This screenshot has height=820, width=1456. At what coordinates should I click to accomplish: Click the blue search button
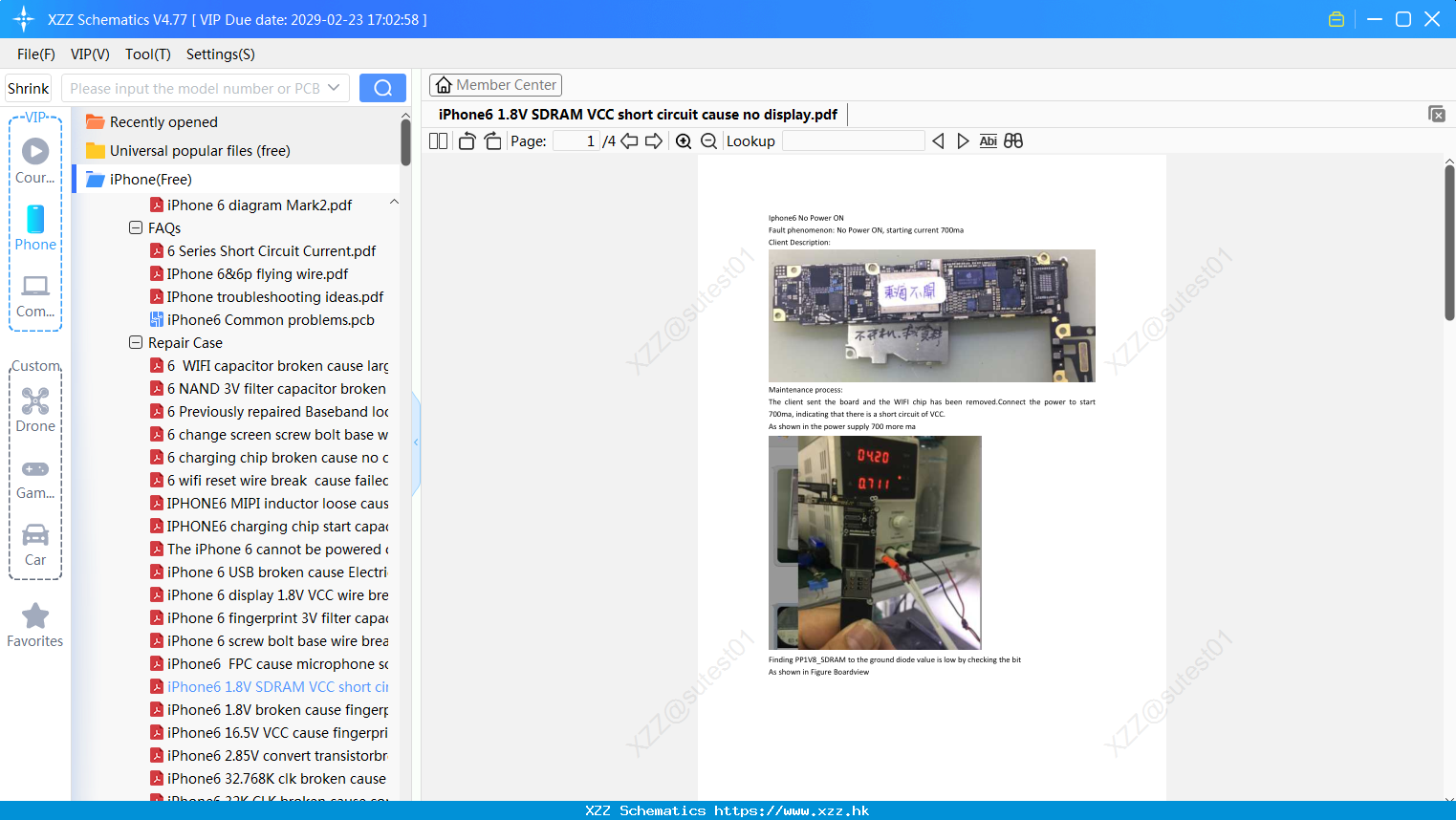click(x=382, y=88)
